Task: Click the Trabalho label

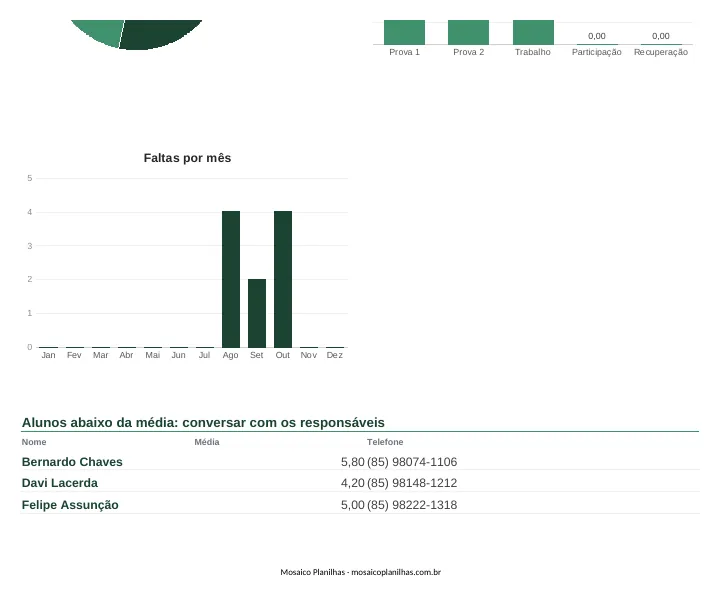Action: click(x=533, y=52)
